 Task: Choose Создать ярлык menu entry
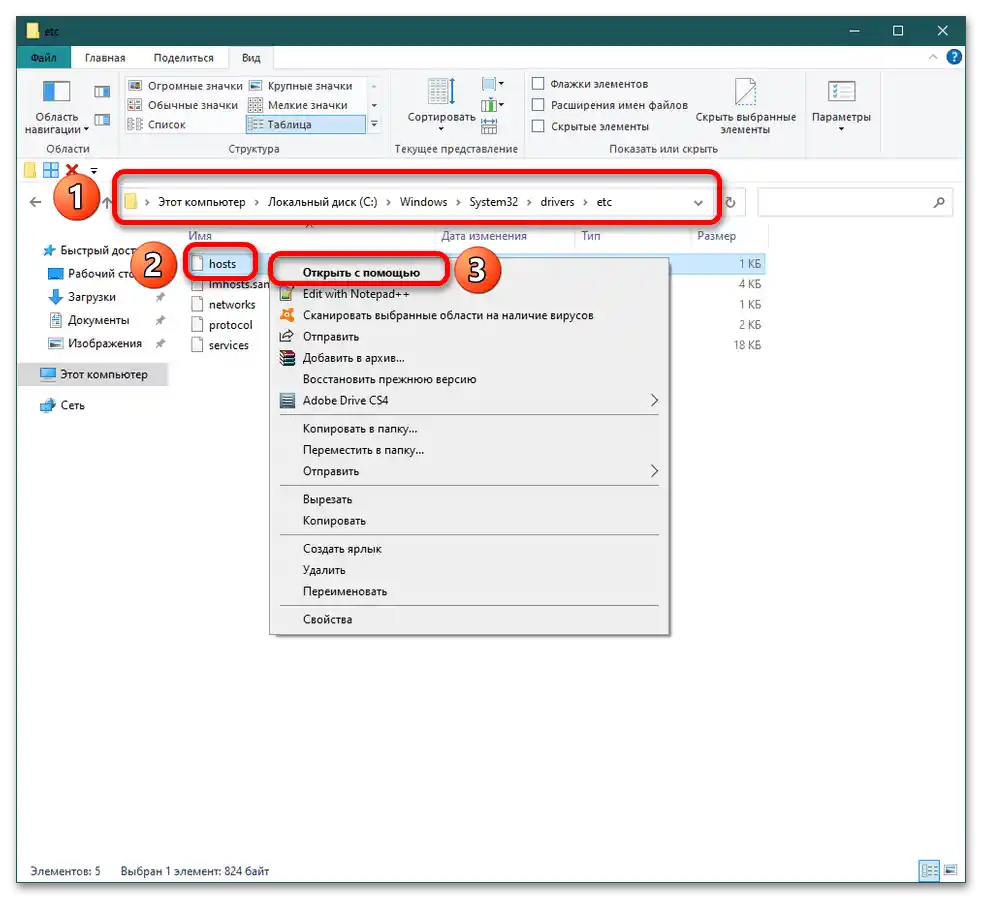(342, 549)
